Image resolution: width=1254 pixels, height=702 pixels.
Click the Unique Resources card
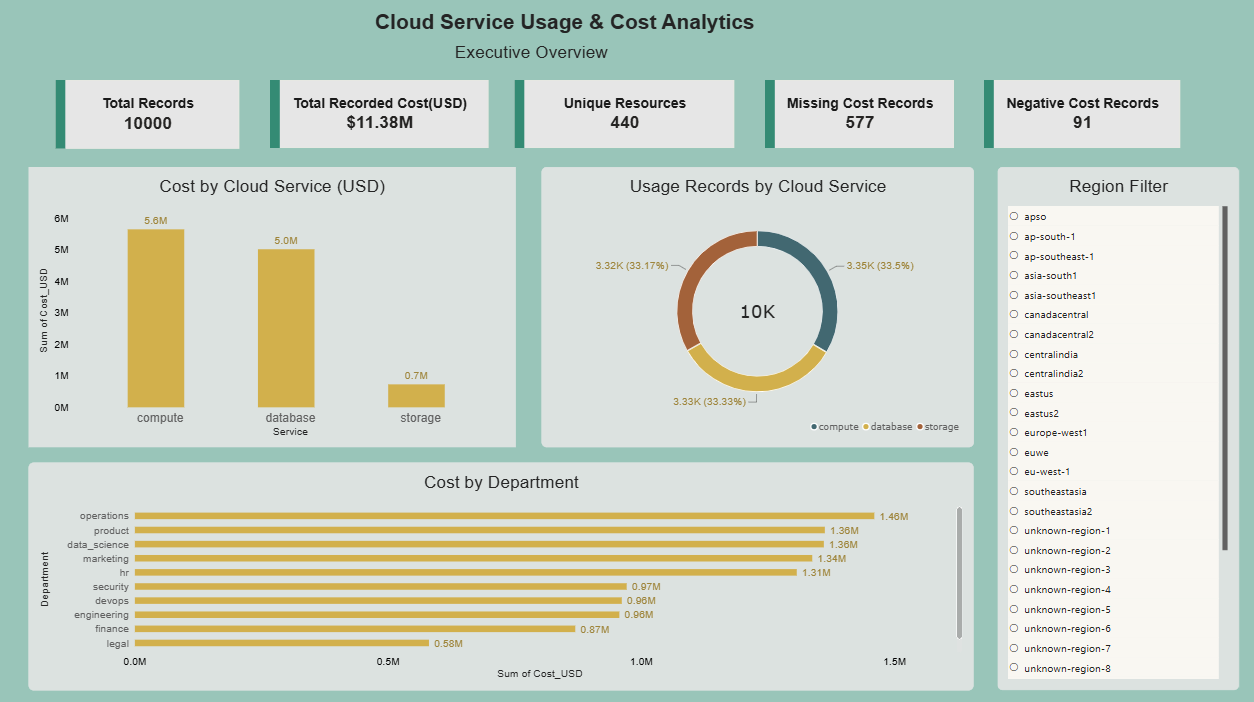(x=624, y=114)
